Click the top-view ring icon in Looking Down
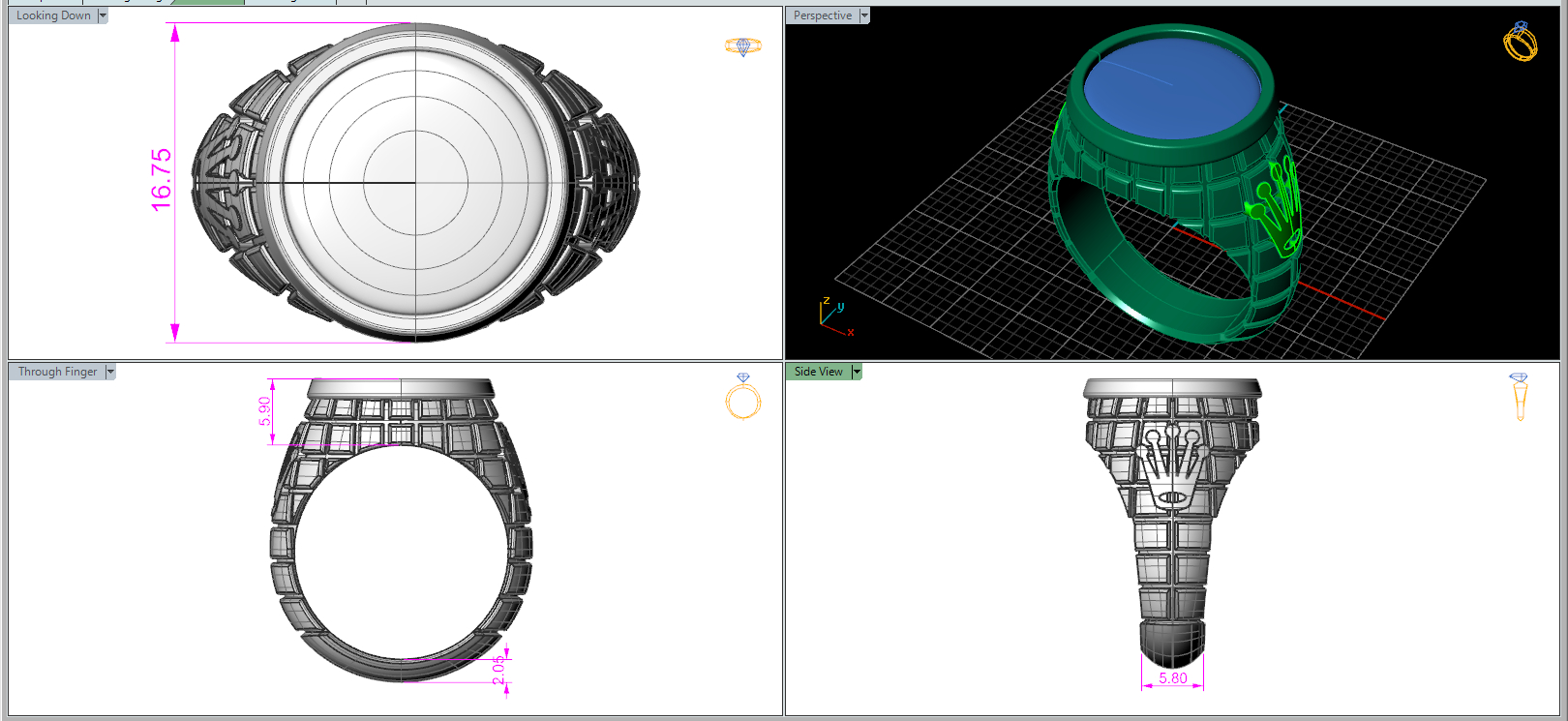 743,46
